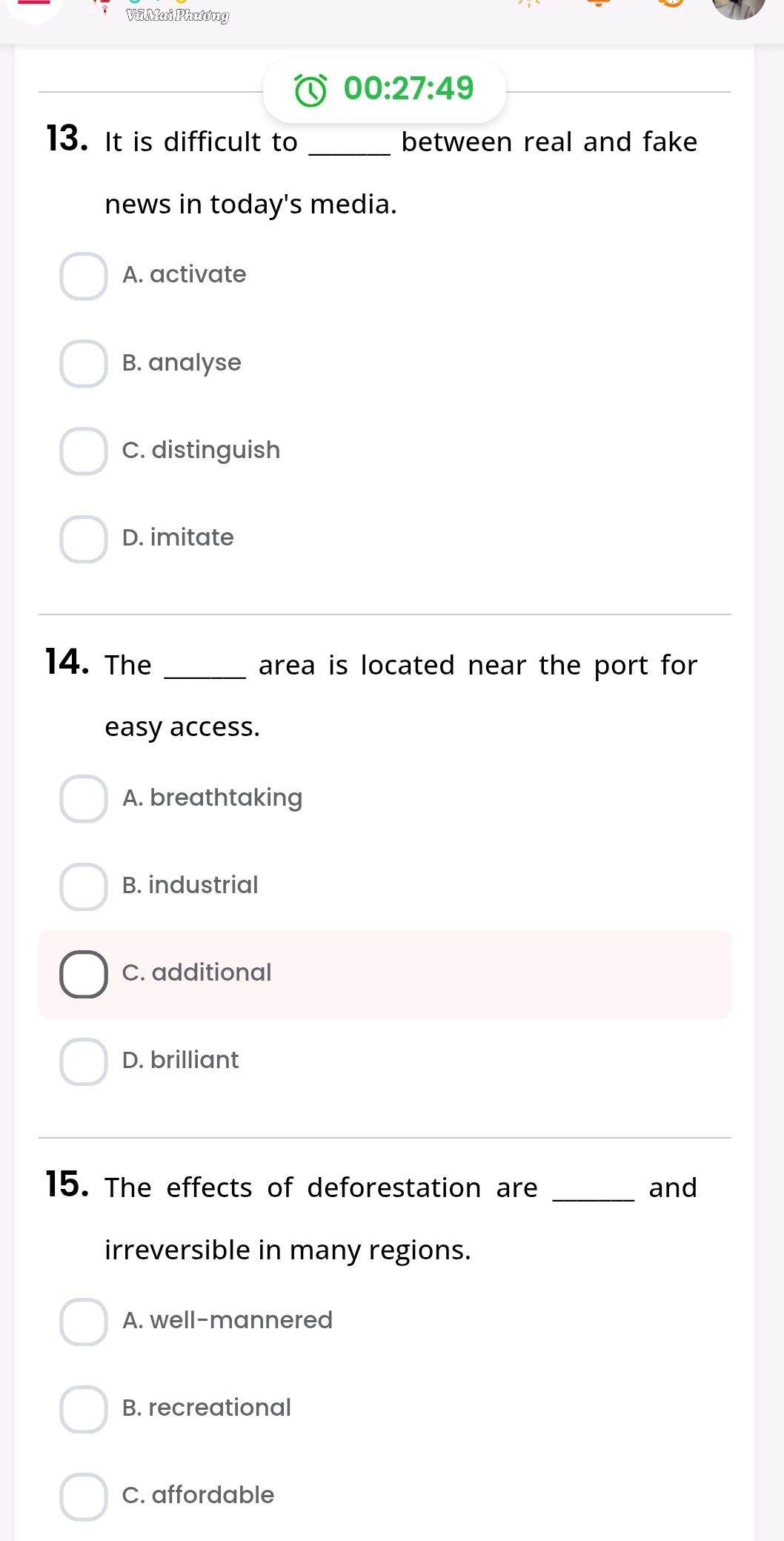784x1541 pixels.
Task: Click the 00:27:49 countdown timer
Action: click(408, 89)
